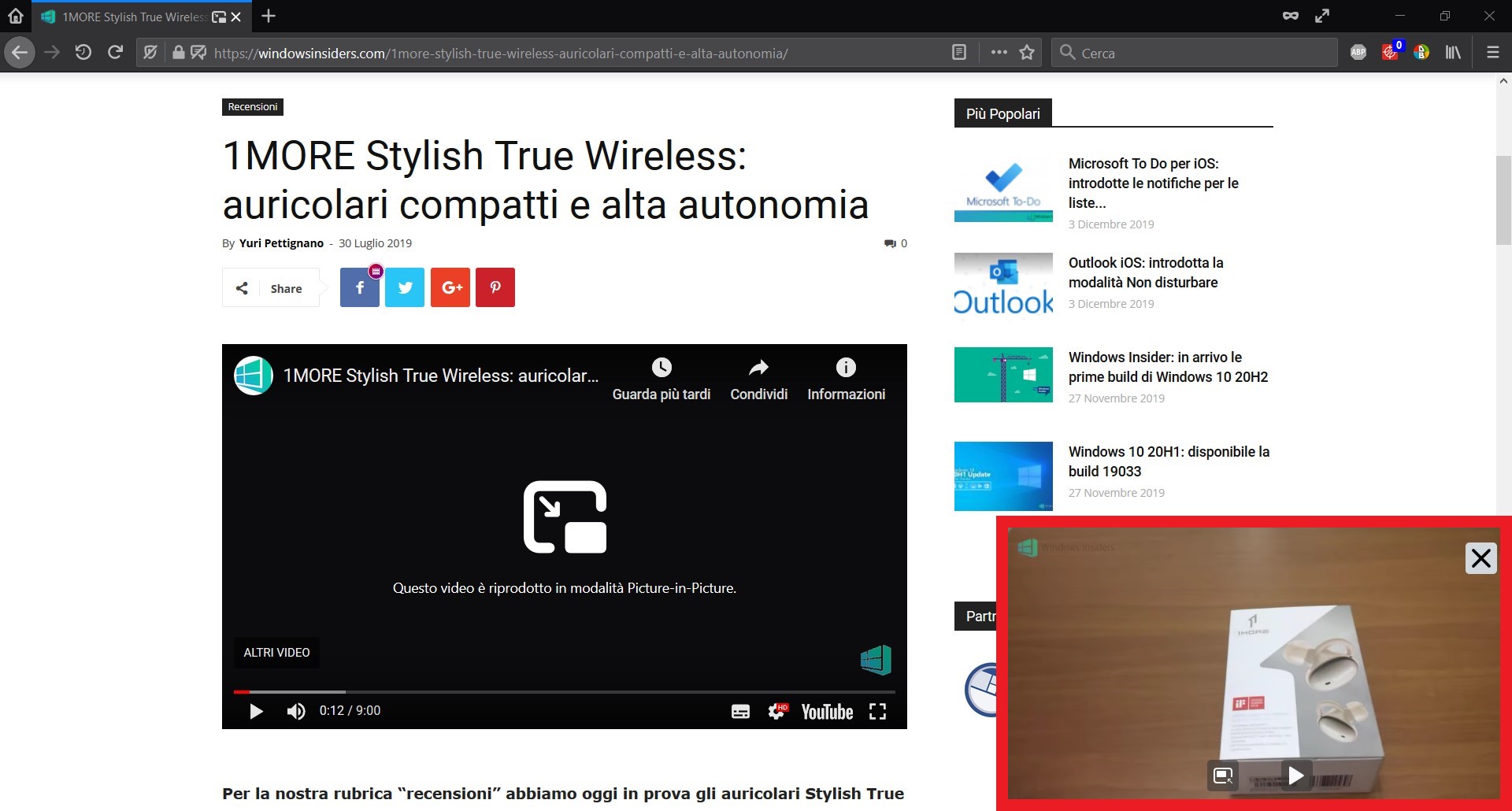Click the 20H1 Update thumbnail
Image resolution: width=1512 pixels, height=811 pixels.
point(1003,476)
